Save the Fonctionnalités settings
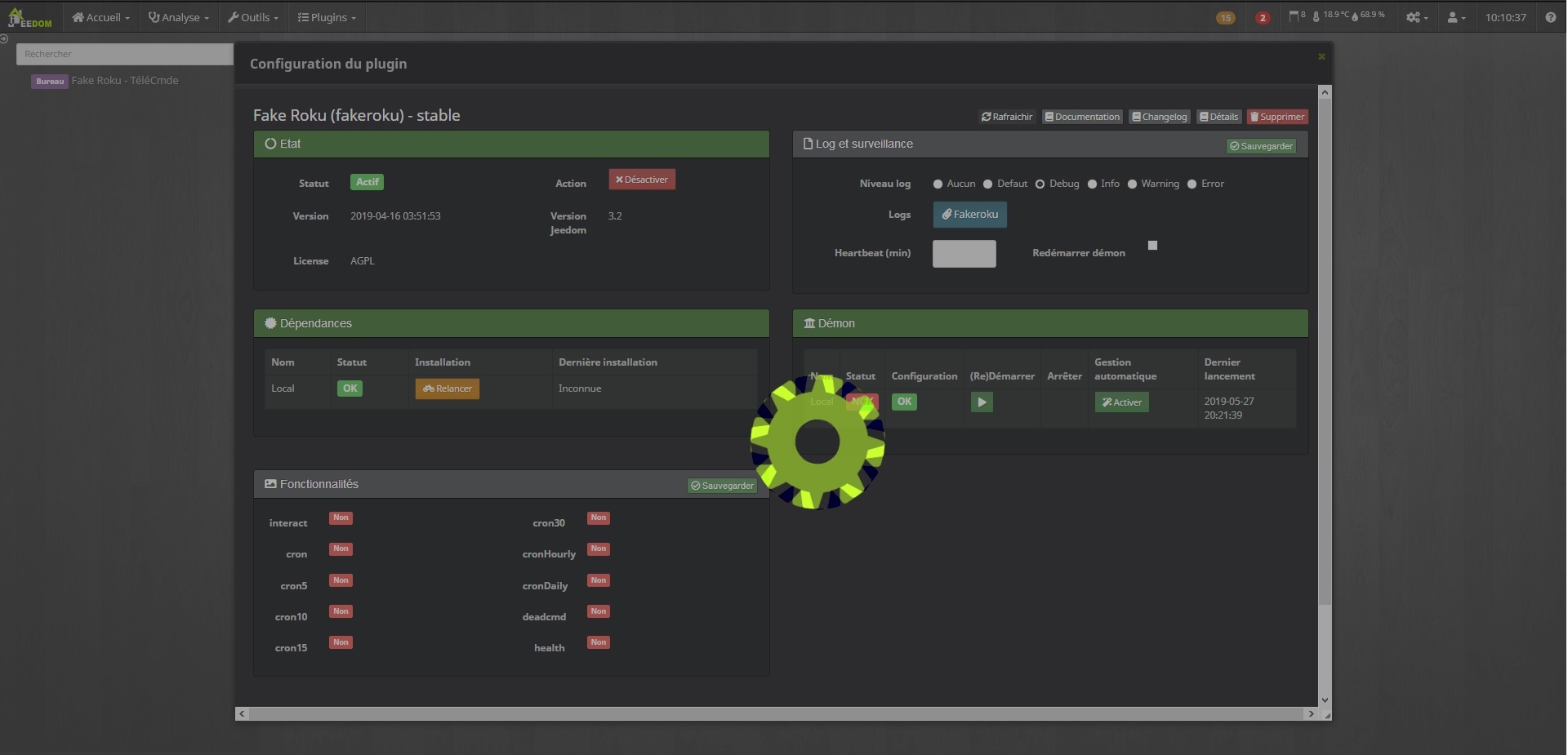 723,486
